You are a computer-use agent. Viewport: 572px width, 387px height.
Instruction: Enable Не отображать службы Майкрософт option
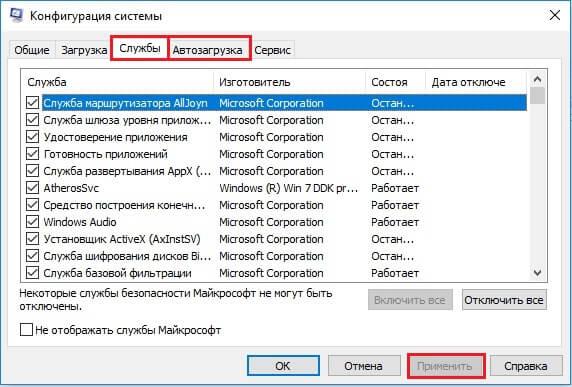point(26,330)
